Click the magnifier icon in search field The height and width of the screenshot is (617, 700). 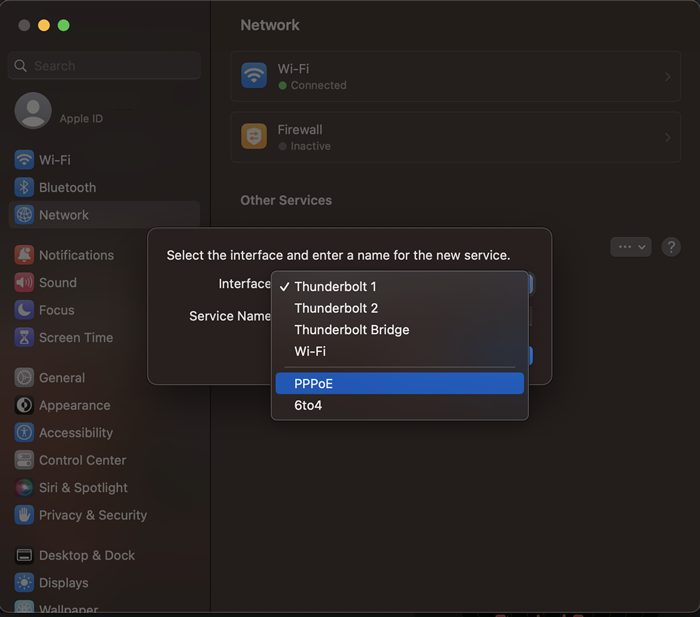coord(21,66)
